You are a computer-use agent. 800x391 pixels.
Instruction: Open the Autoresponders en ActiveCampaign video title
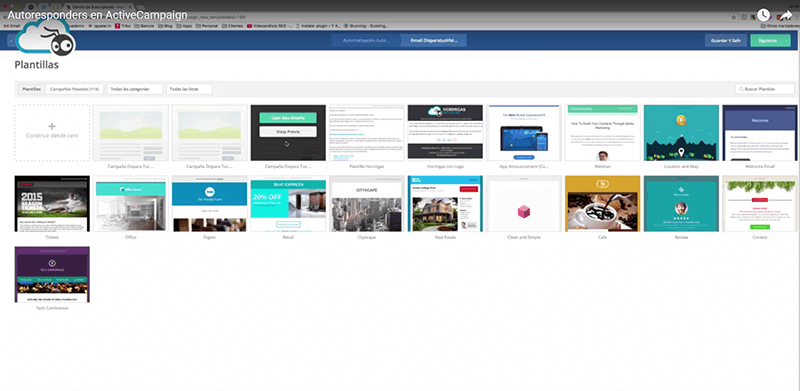(x=97, y=15)
